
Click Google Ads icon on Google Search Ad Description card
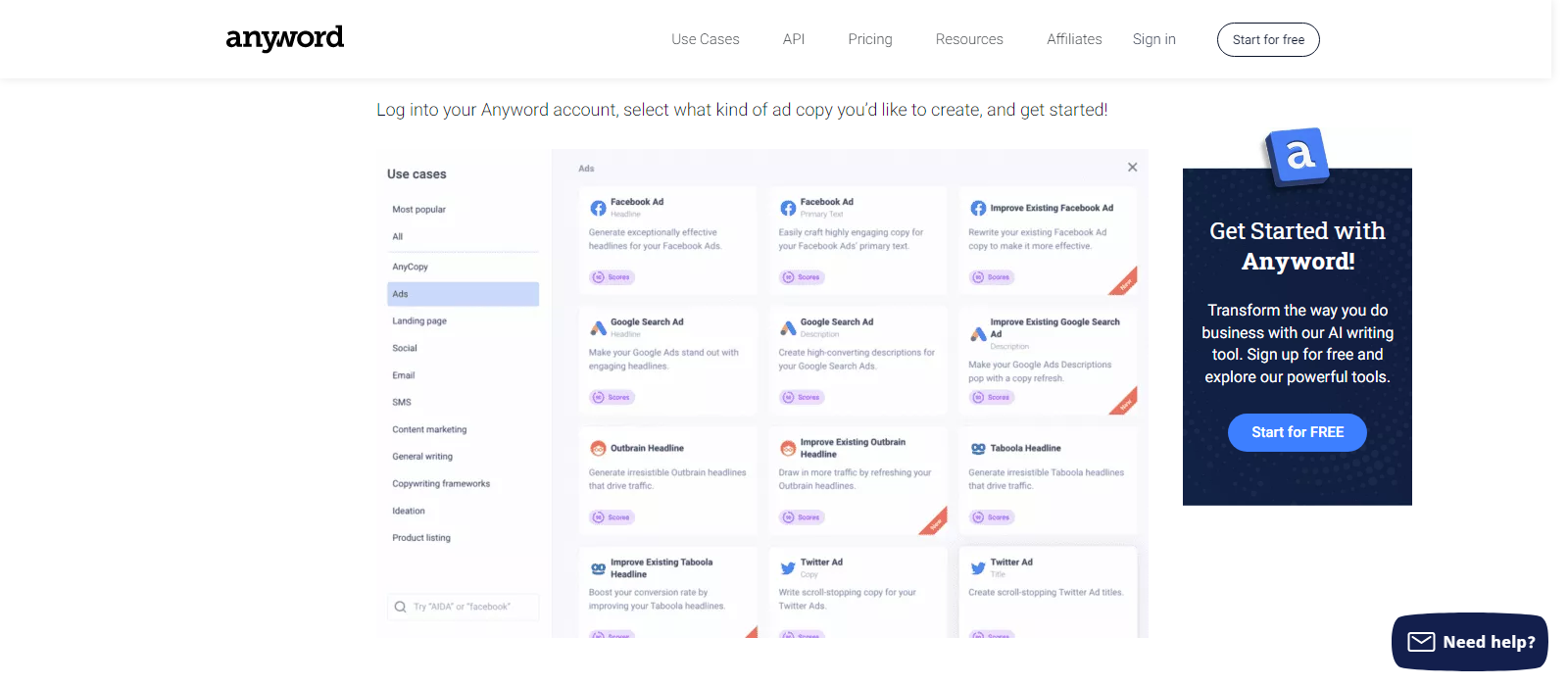pos(788,327)
